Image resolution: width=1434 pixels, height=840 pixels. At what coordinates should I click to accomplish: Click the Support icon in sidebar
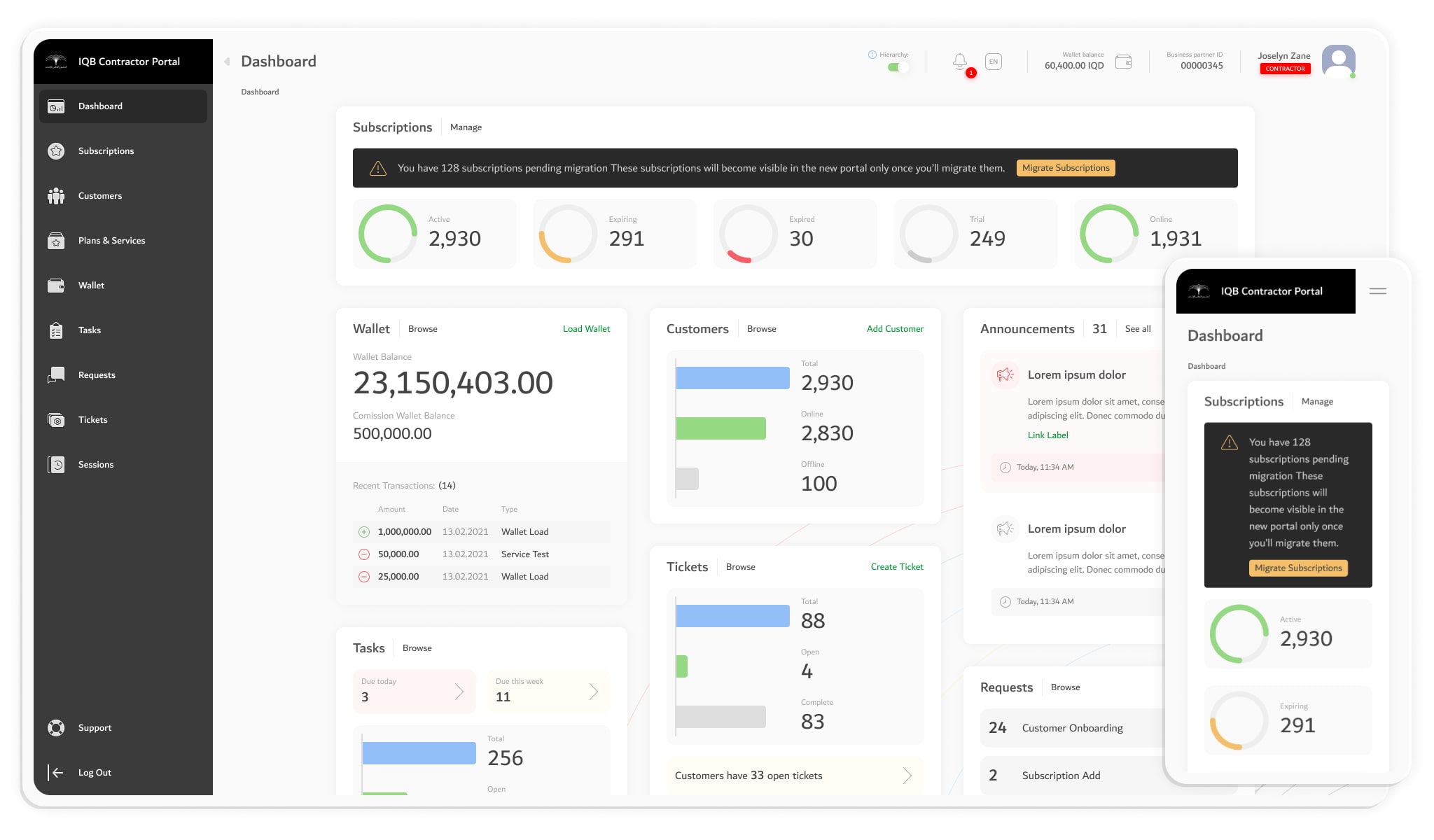click(56, 728)
